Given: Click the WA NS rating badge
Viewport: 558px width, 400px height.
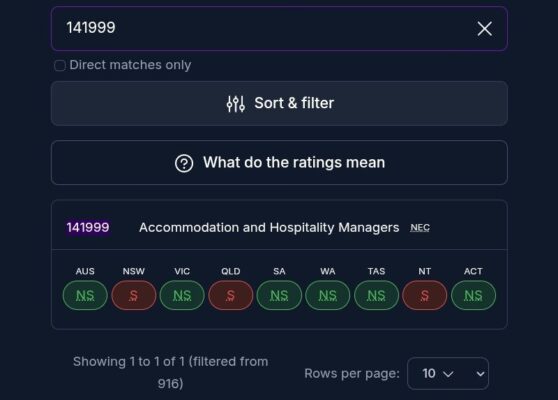Looking at the screenshot, I should [x=328, y=295].
